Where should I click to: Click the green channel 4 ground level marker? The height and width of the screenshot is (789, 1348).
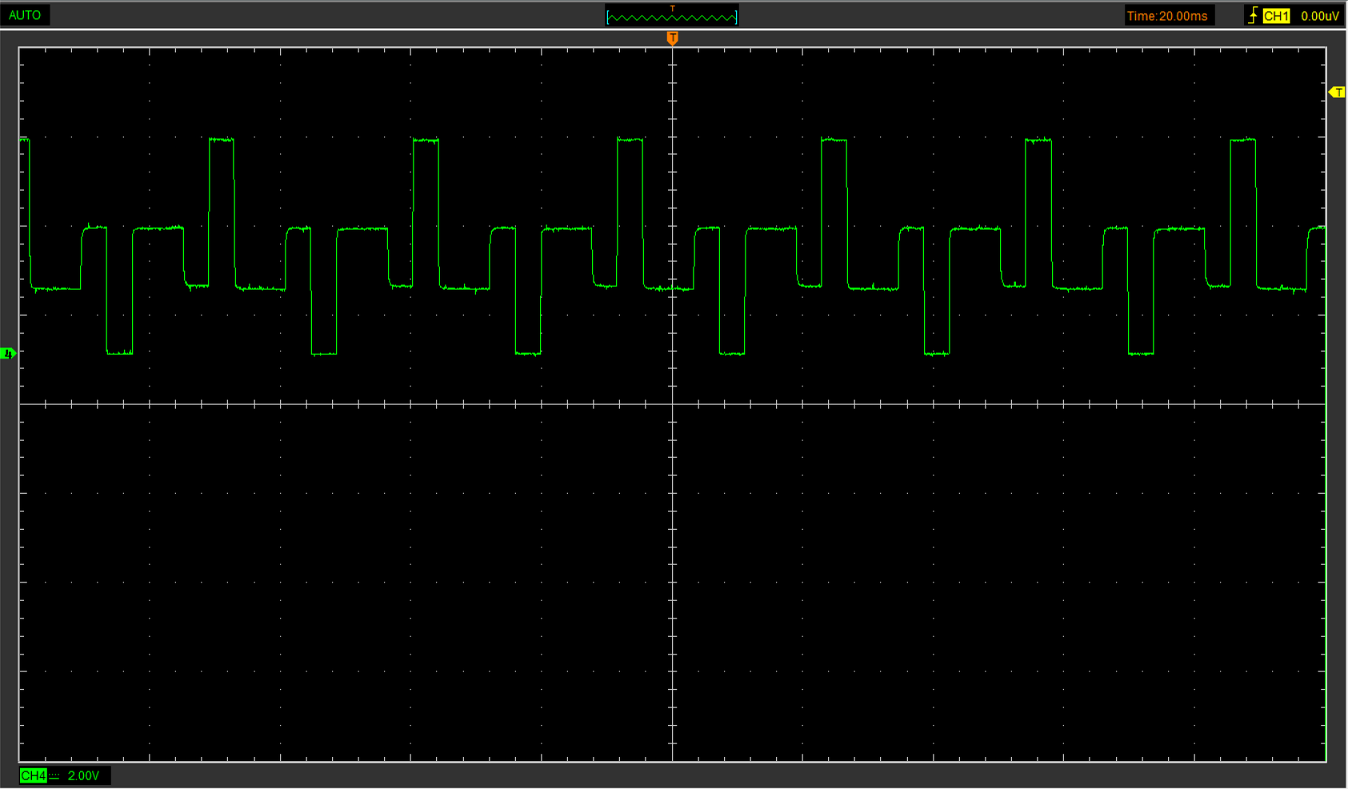8,353
